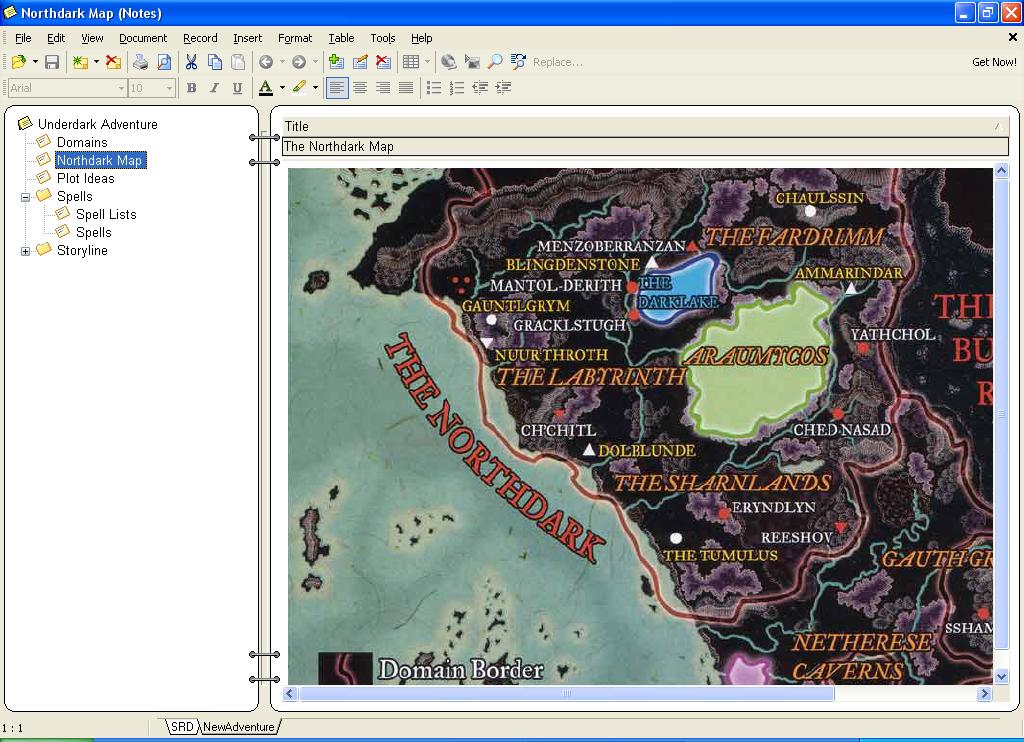Collapse the Spells folder in tree
1024x742 pixels.
[25, 197]
